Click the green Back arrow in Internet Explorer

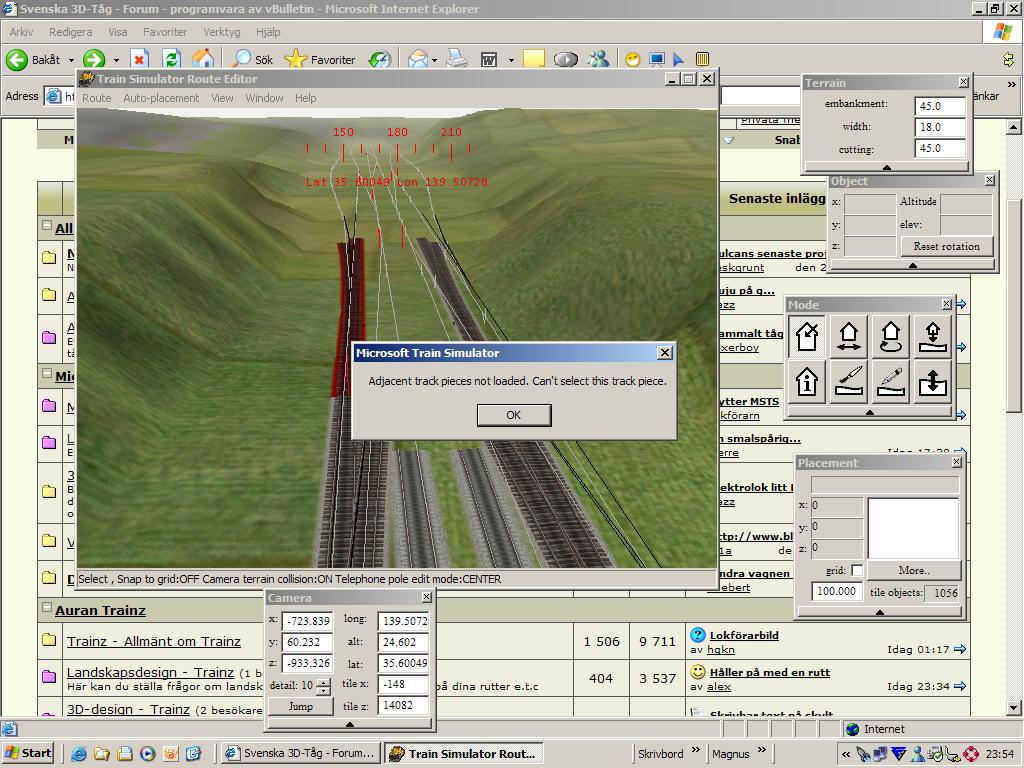coord(17,59)
